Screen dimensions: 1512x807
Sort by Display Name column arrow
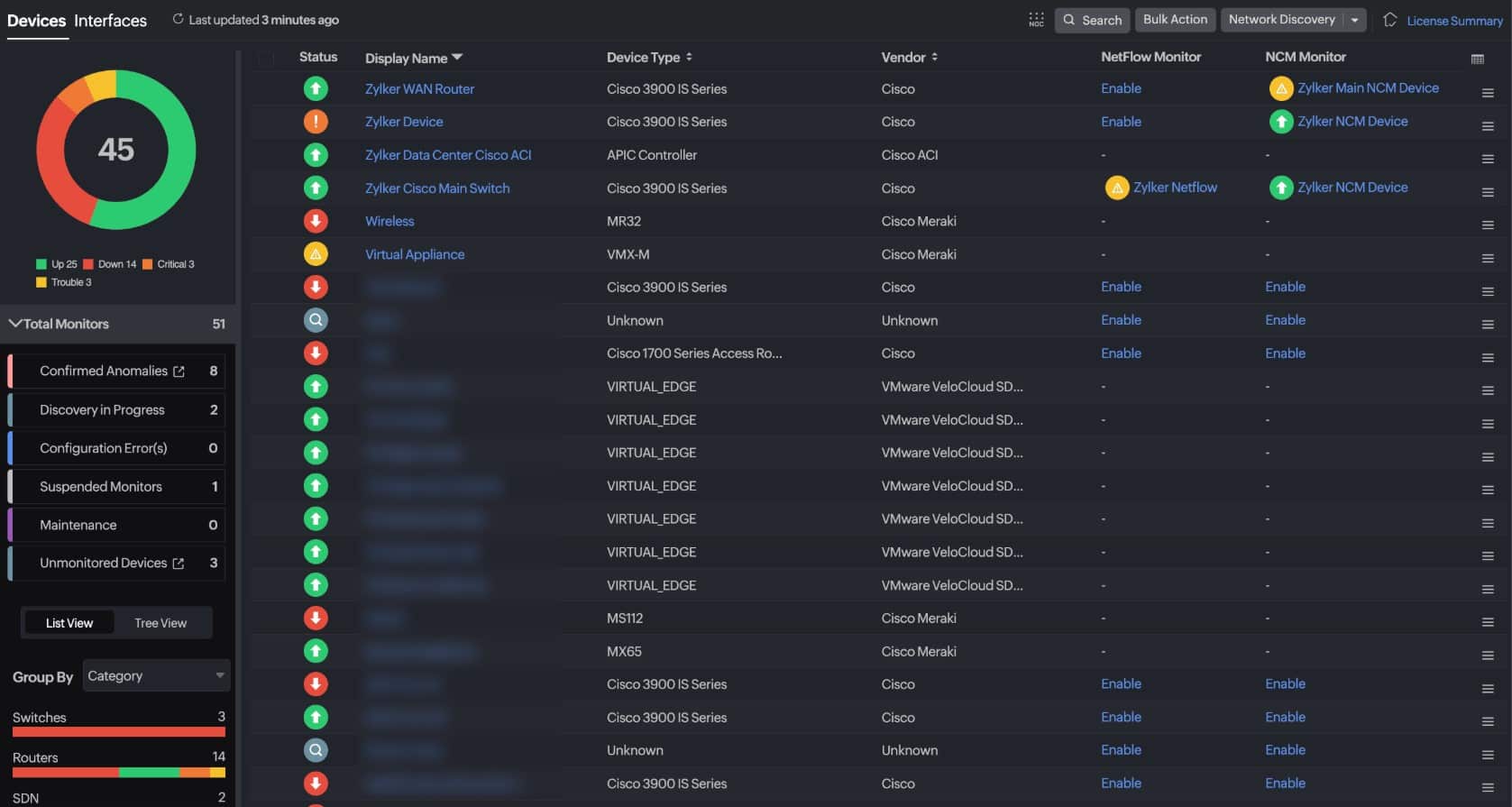(x=457, y=58)
